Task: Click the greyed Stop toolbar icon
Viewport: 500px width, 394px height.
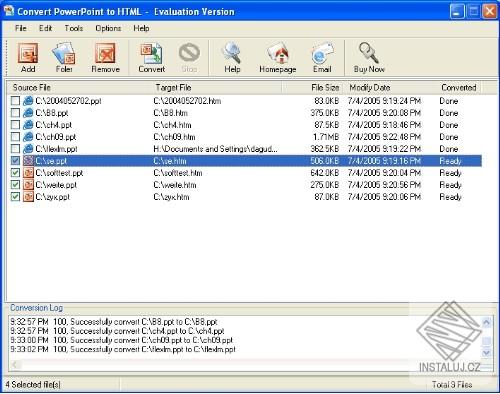Action: click(189, 53)
